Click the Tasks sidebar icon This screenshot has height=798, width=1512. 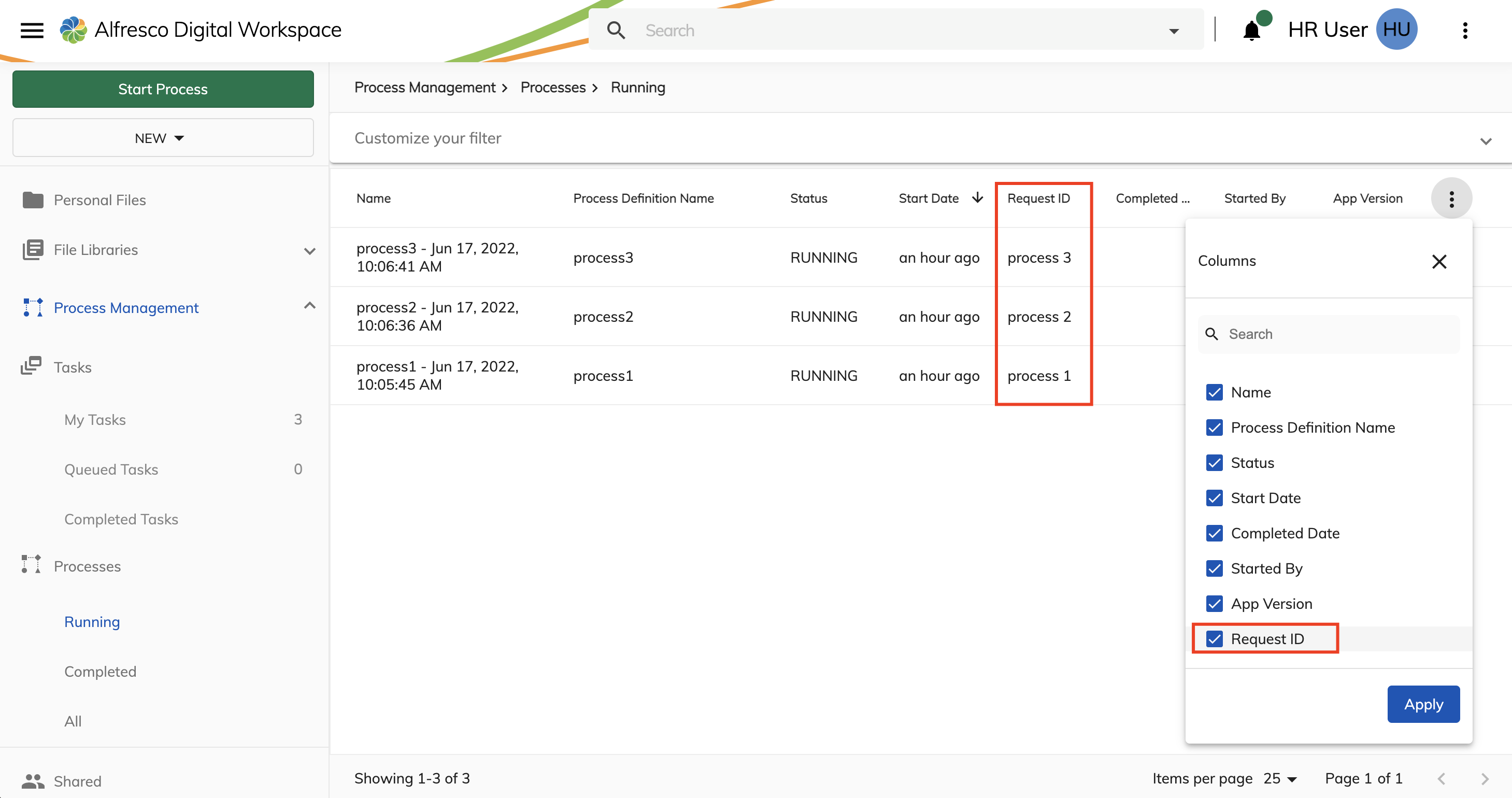33,366
